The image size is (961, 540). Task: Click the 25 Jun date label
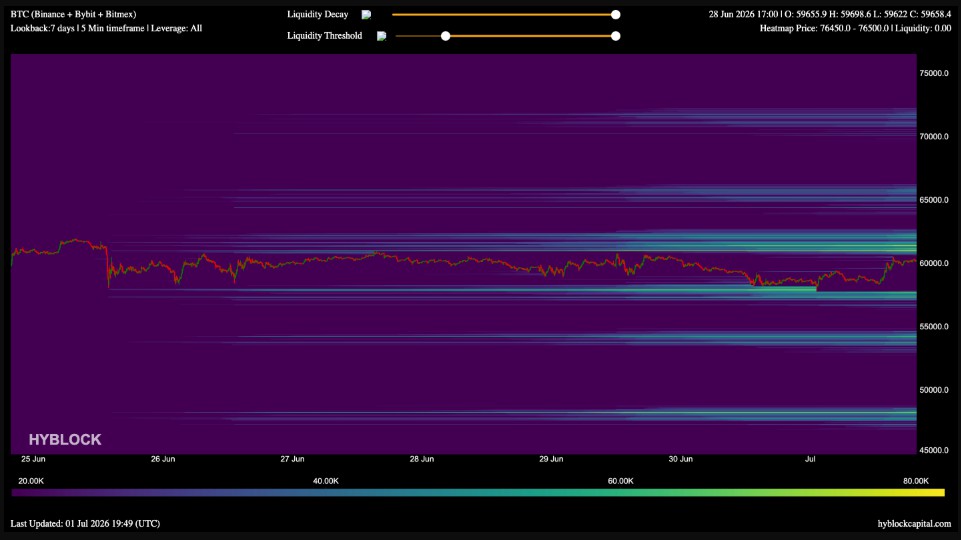point(33,459)
